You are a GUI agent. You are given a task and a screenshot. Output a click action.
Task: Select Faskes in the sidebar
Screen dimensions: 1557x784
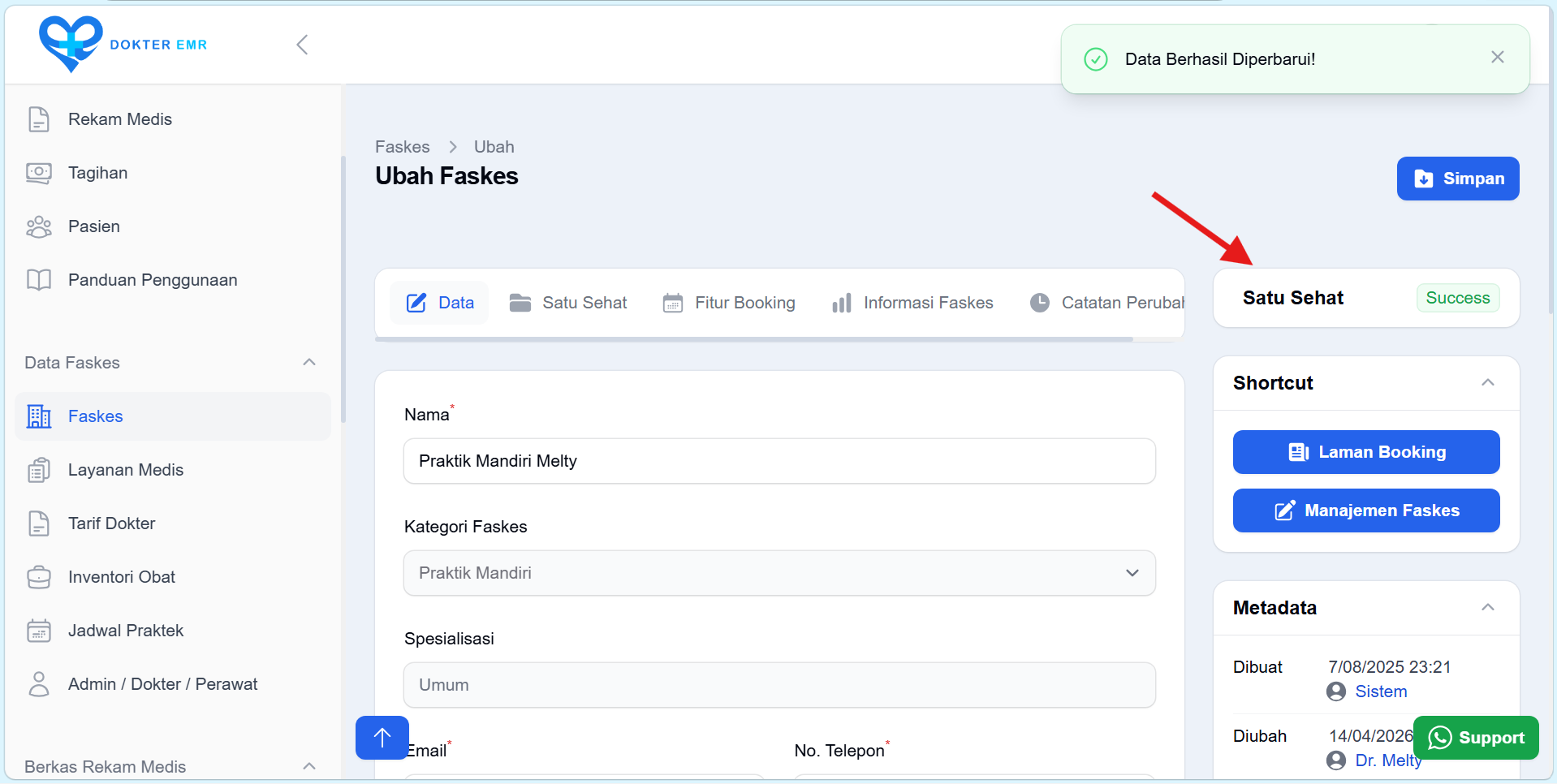[x=173, y=416]
